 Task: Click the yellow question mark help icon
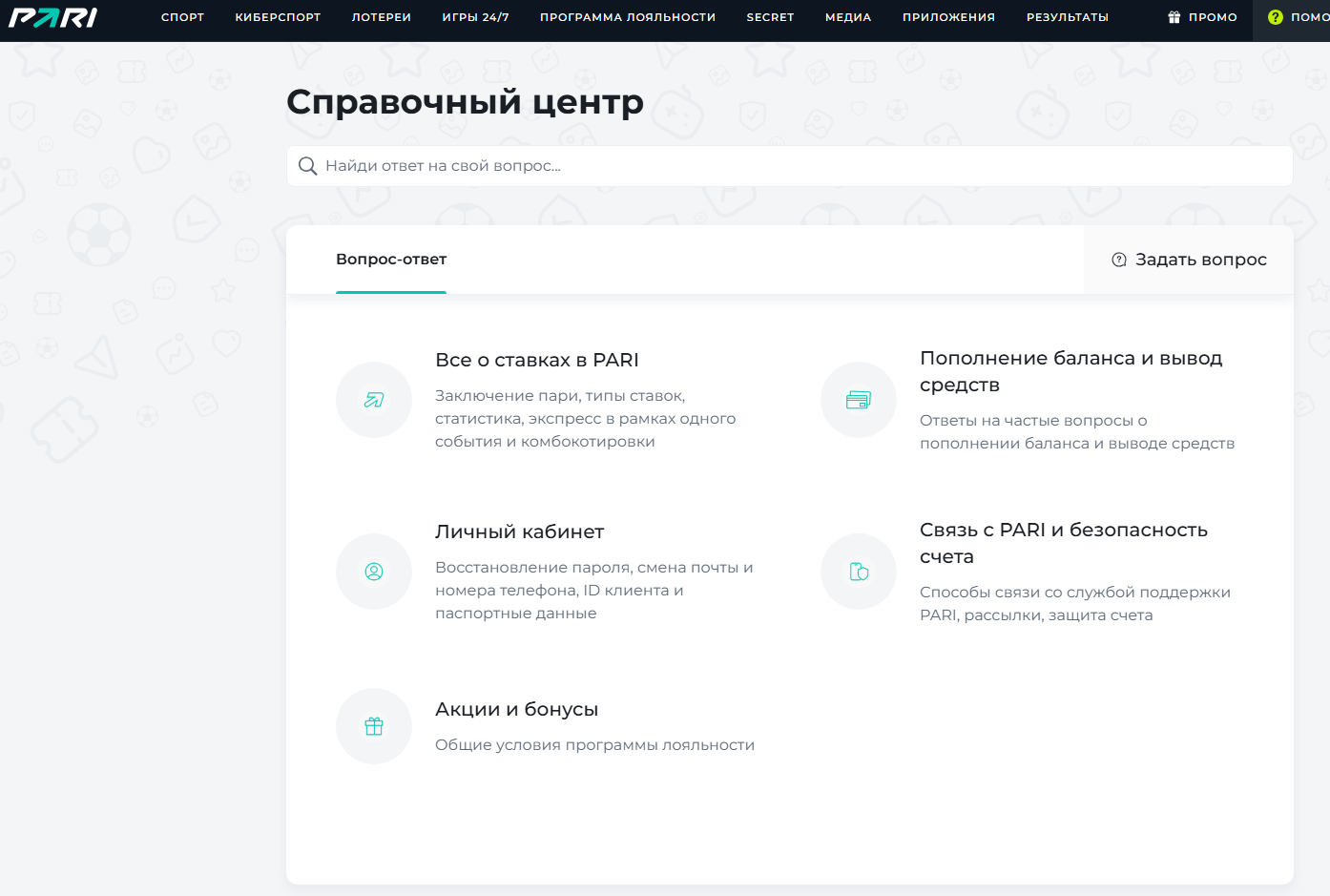[1276, 17]
